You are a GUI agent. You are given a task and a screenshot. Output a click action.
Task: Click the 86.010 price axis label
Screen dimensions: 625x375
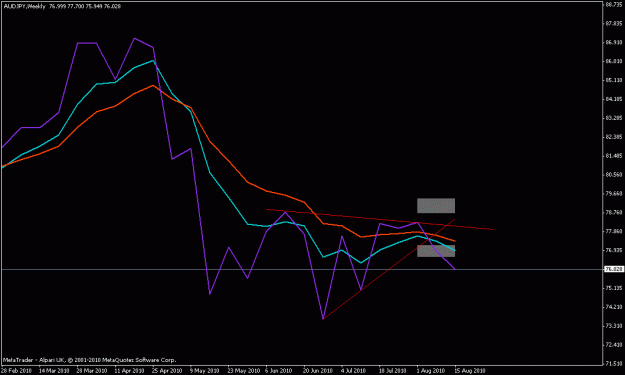pos(614,61)
